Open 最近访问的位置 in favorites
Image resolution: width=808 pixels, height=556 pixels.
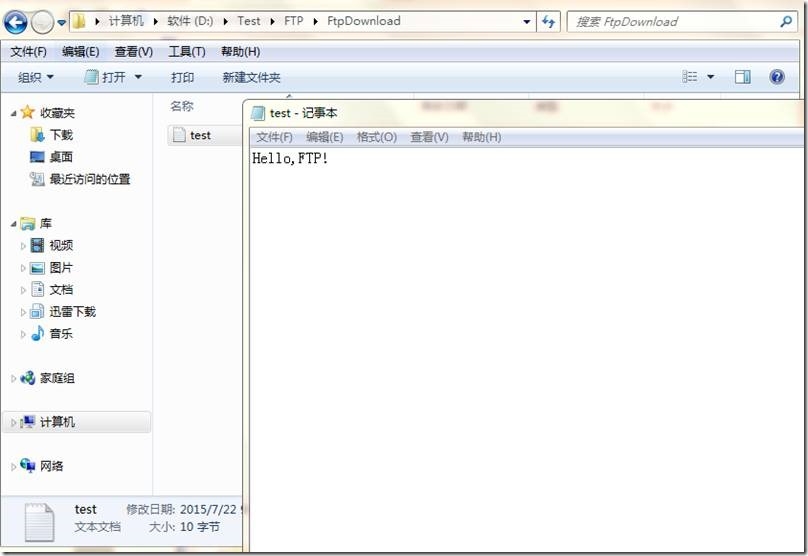90,179
